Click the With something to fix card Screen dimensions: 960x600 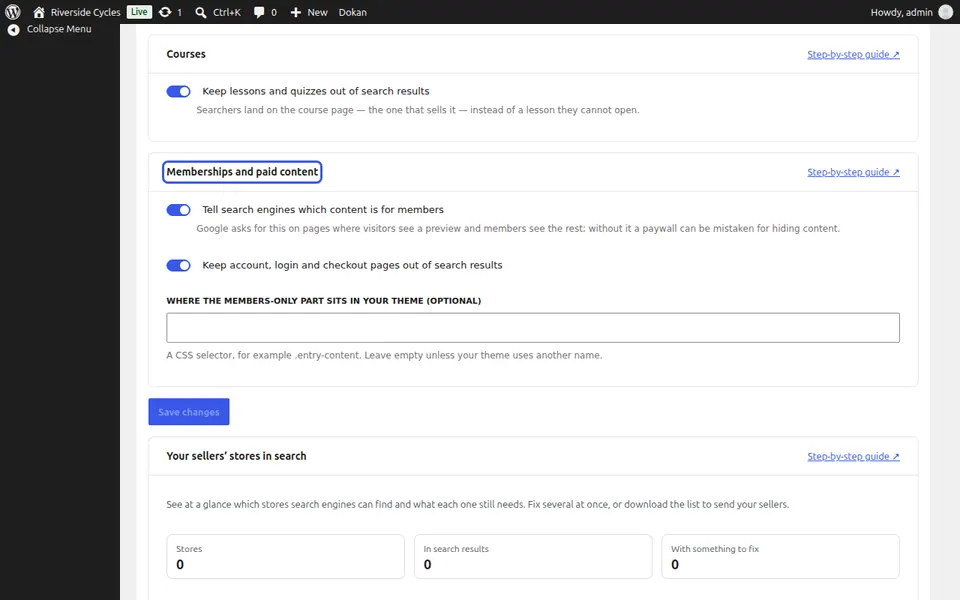pyautogui.click(x=781, y=557)
